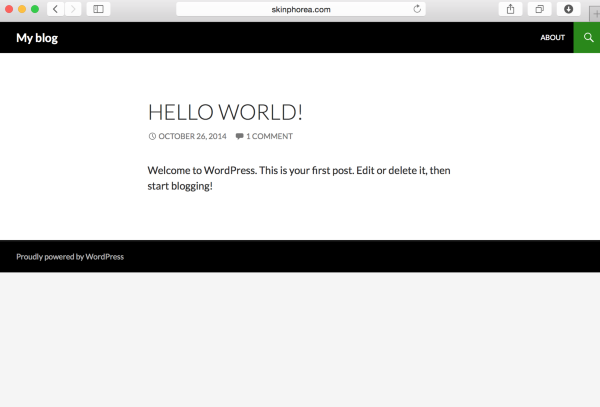Click the forward navigation arrow
Viewport: 600px width, 407px height.
[73, 9]
